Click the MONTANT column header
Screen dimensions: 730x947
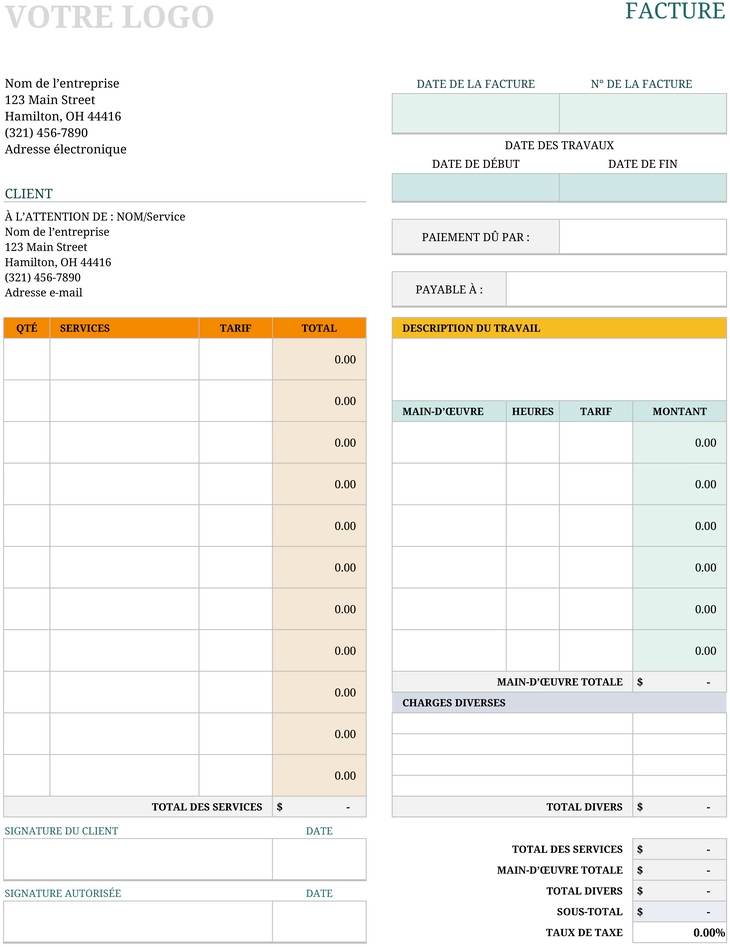click(679, 411)
